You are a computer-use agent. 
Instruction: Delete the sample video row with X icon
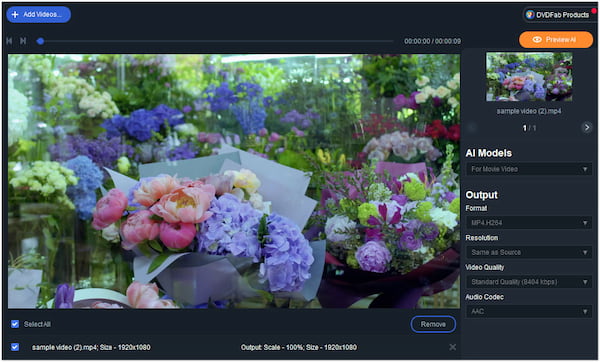coord(452,347)
